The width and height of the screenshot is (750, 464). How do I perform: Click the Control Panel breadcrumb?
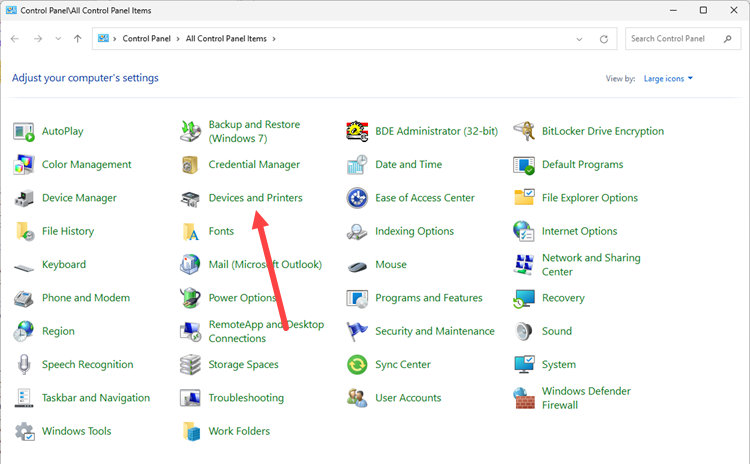click(x=146, y=39)
